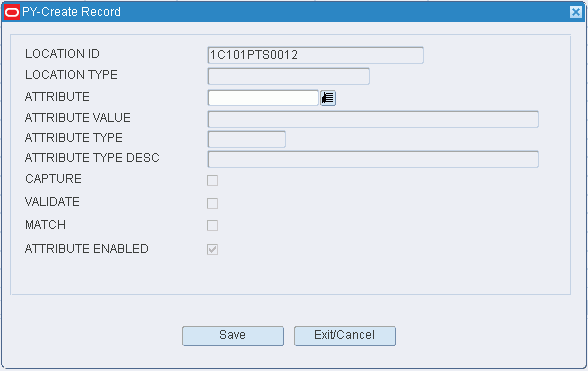
Task: Click the Oracle logo icon in title bar
Action: coord(12,12)
